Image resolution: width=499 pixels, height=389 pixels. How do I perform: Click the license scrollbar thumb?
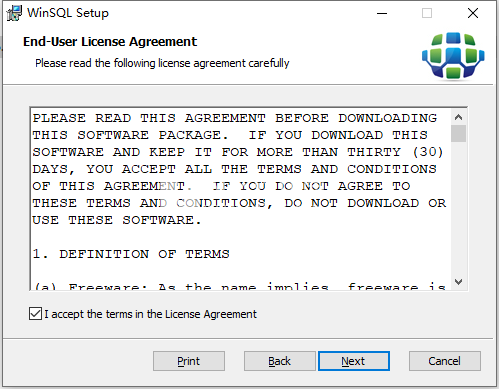(x=458, y=134)
